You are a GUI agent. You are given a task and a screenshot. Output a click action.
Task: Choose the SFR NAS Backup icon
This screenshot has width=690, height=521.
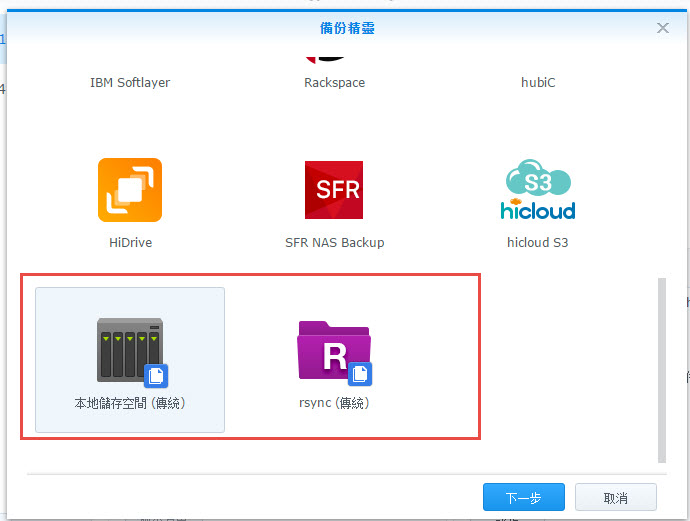tap(334, 190)
